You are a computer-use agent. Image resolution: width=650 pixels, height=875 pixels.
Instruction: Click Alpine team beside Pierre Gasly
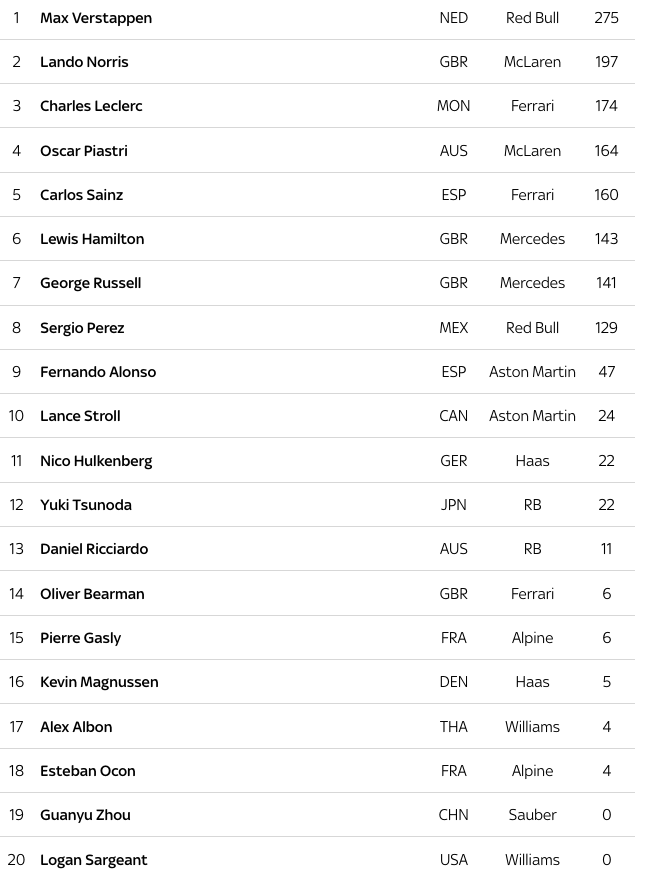point(532,638)
